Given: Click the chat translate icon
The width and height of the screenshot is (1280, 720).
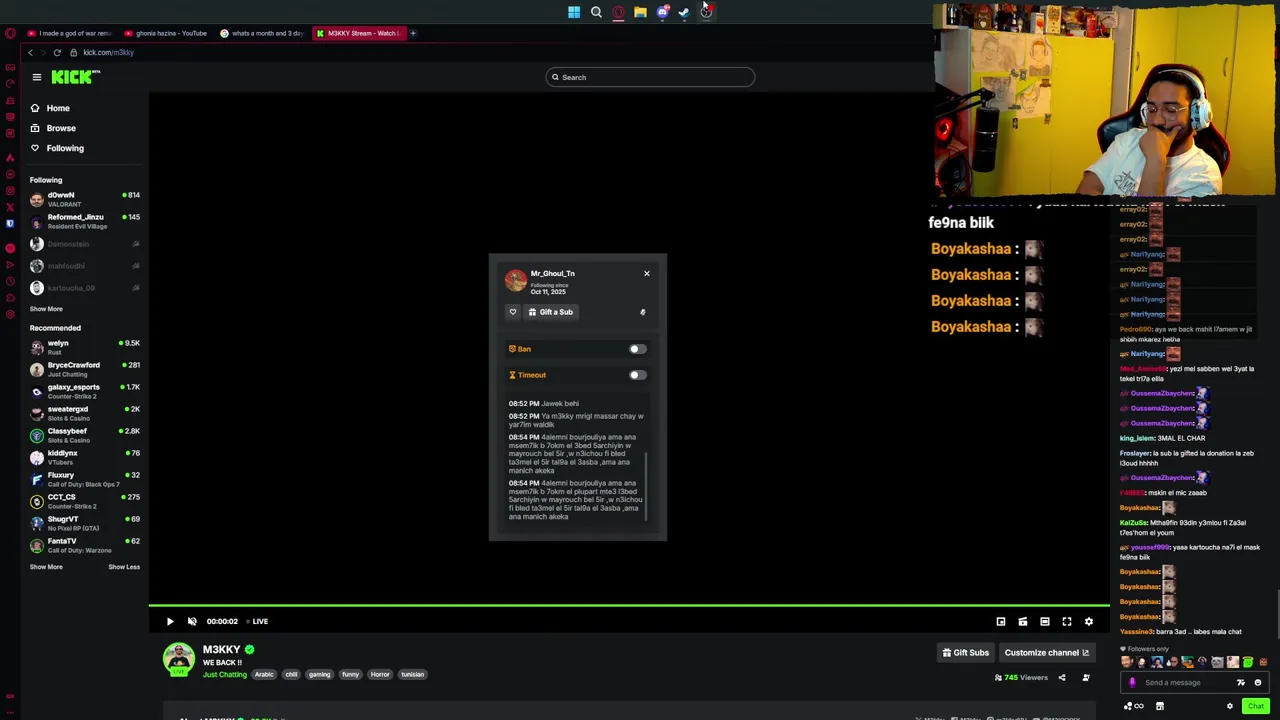Looking at the screenshot, I should (1241, 683).
